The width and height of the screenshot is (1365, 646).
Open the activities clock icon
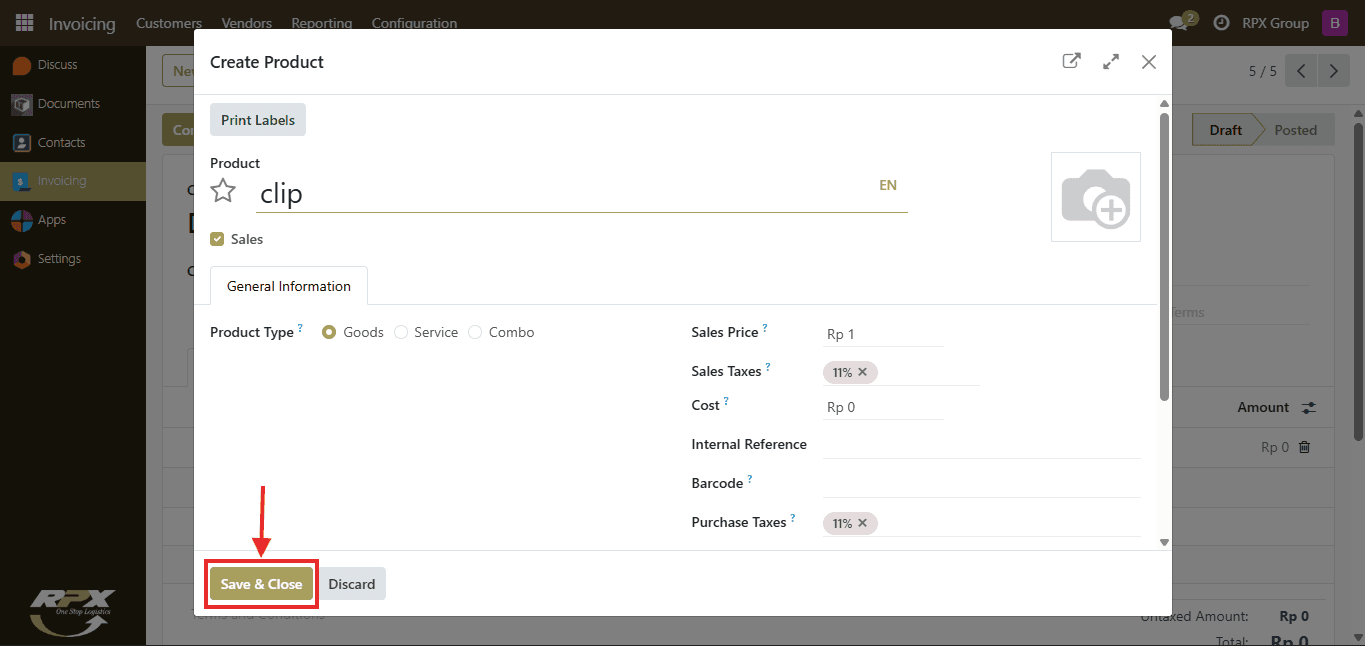click(x=1220, y=23)
